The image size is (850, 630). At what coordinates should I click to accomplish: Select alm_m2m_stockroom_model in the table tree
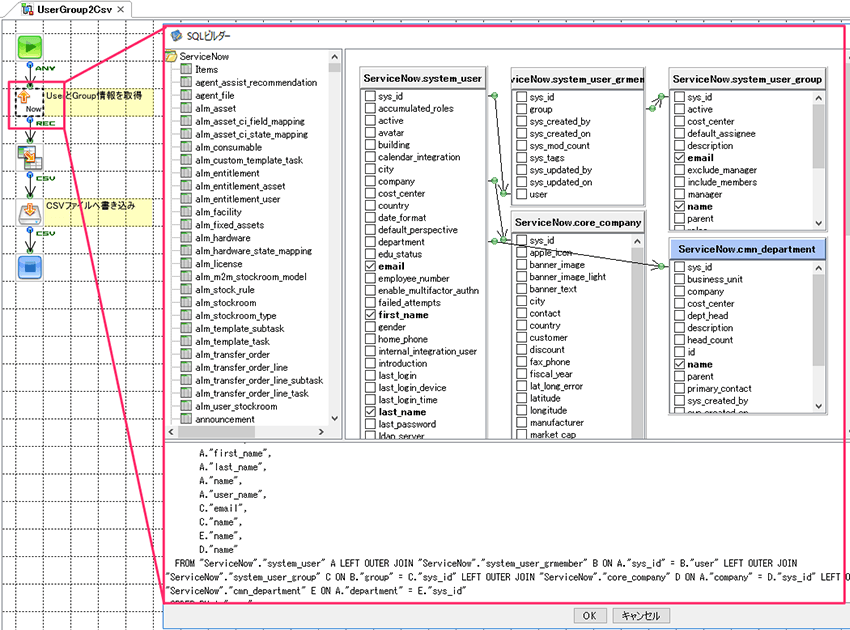(251, 277)
